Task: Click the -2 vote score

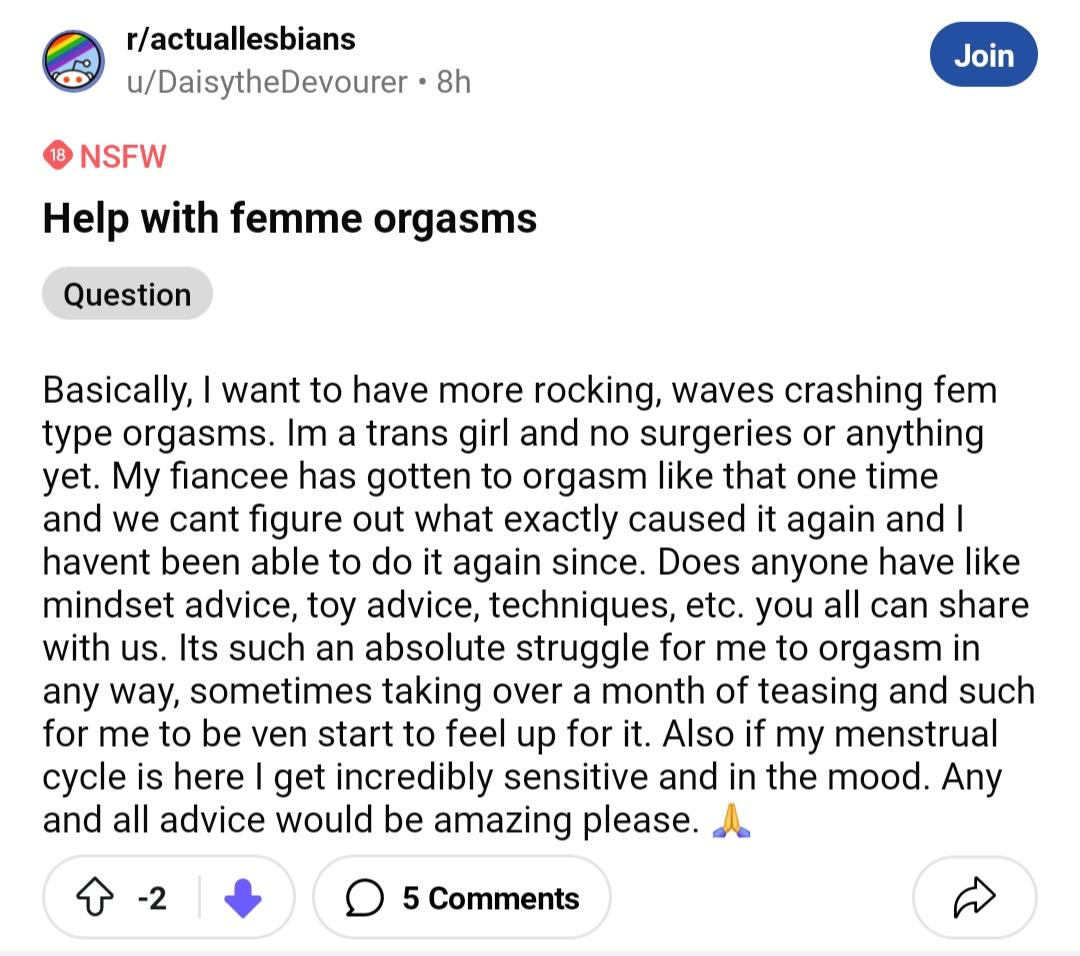Action: [x=152, y=898]
